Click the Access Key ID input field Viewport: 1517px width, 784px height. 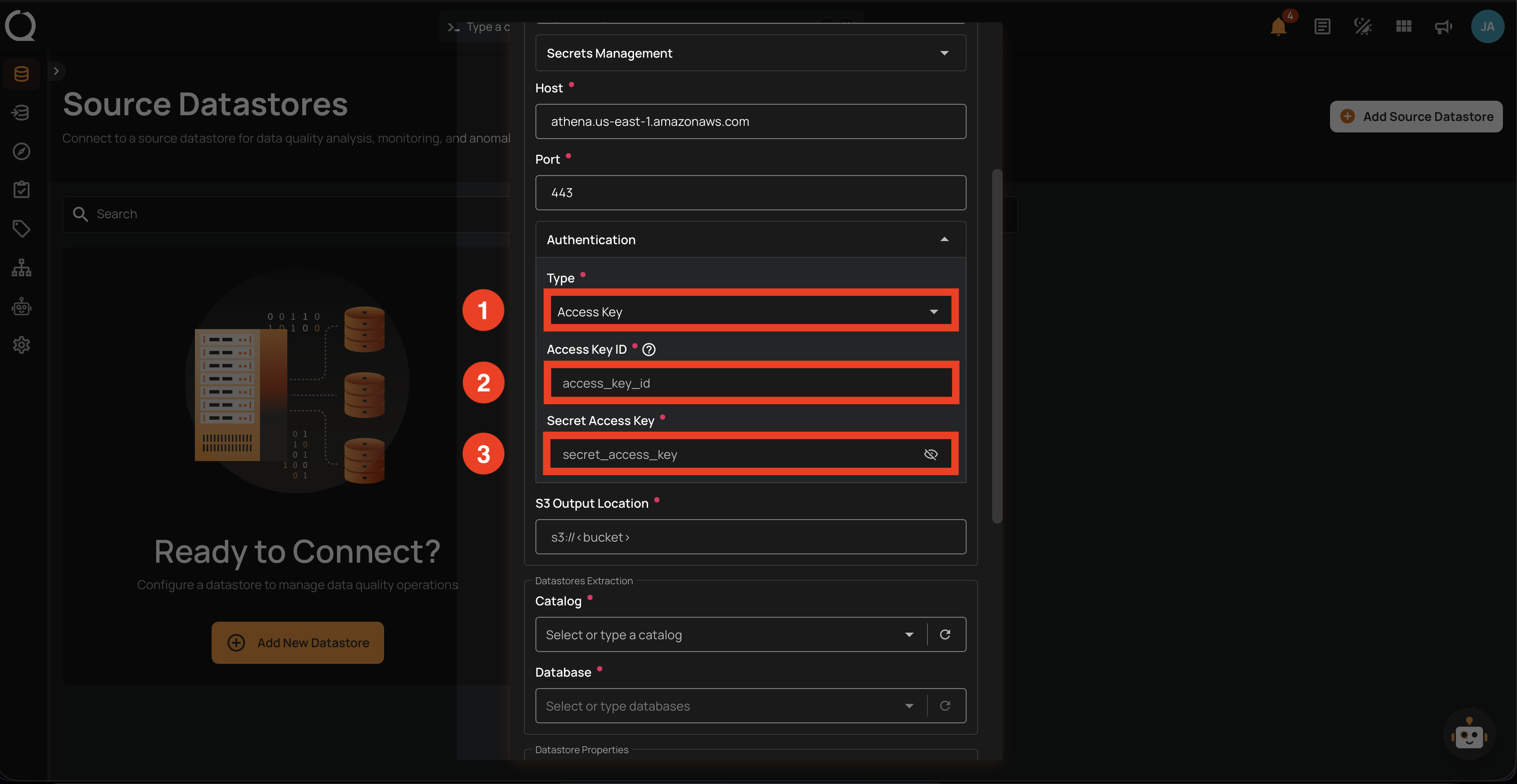click(751, 383)
